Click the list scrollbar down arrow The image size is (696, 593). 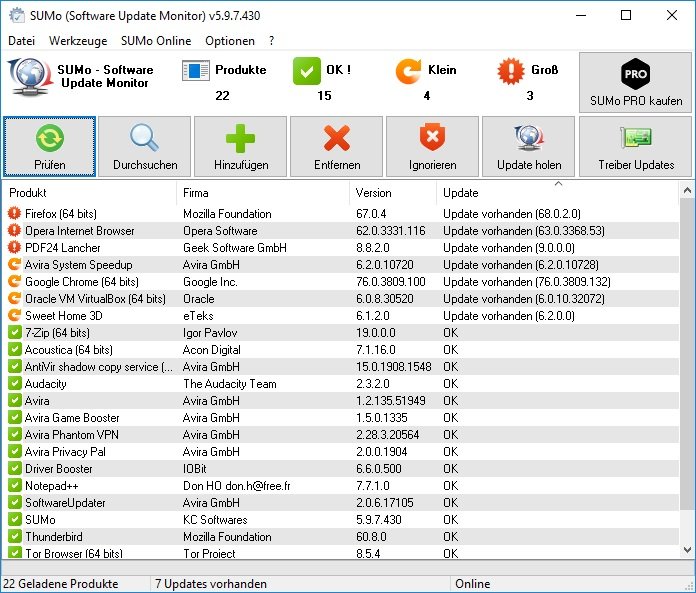(x=687, y=550)
